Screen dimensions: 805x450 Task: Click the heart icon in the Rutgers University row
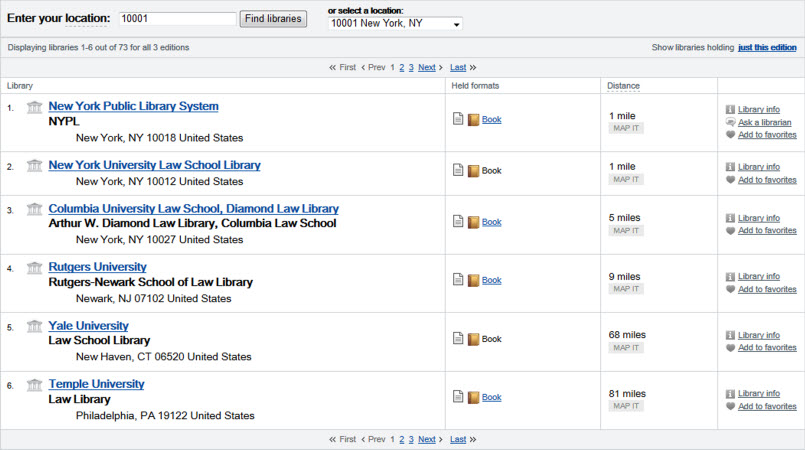(731, 289)
